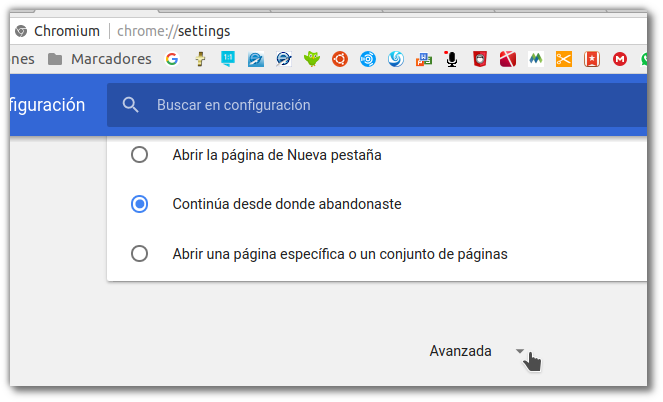This screenshot has width=663, height=402.
Task: Open the golden cross bookmark icon
Action: coord(200,59)
